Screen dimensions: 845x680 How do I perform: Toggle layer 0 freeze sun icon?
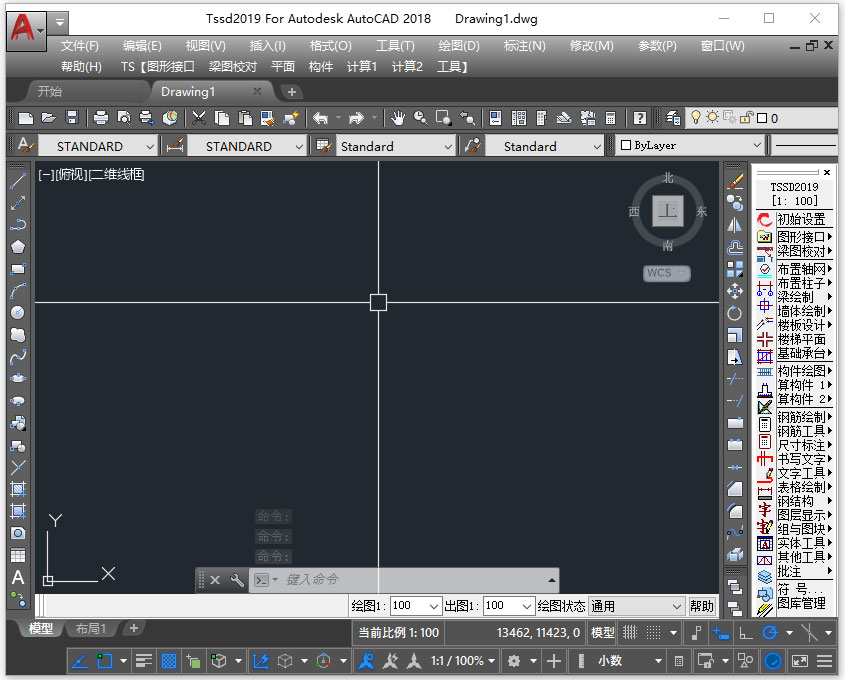(712, 117)
